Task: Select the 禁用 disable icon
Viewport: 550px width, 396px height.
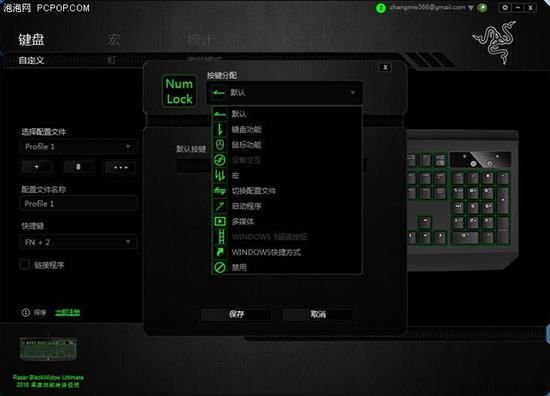Action: click(x=220, y=267)
